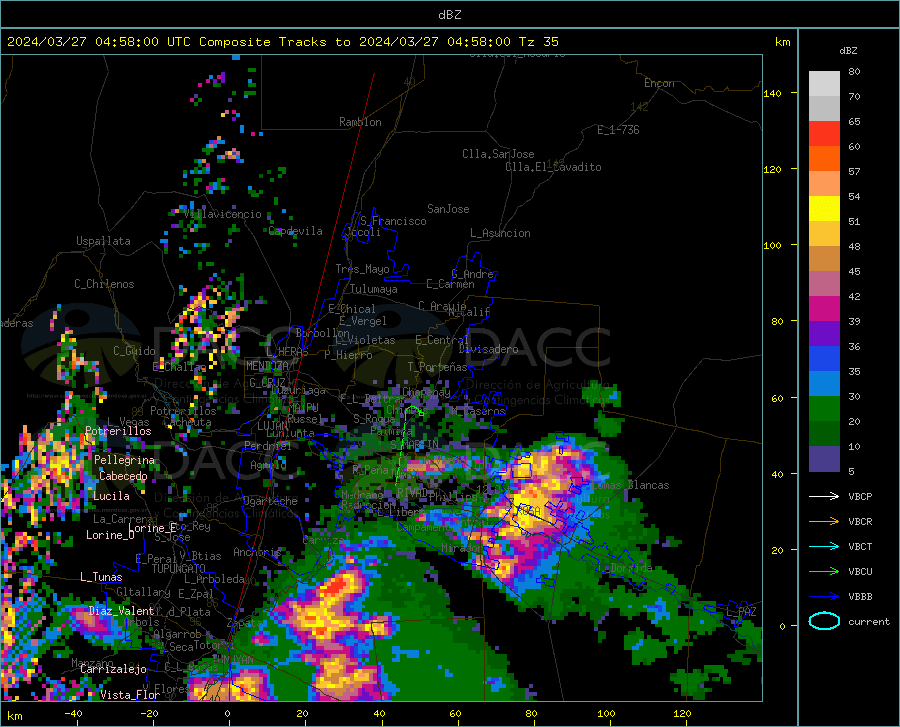Click the white 'Pellegrina' label
Viewport: 900px width, 727px height.
coord(125,460)
